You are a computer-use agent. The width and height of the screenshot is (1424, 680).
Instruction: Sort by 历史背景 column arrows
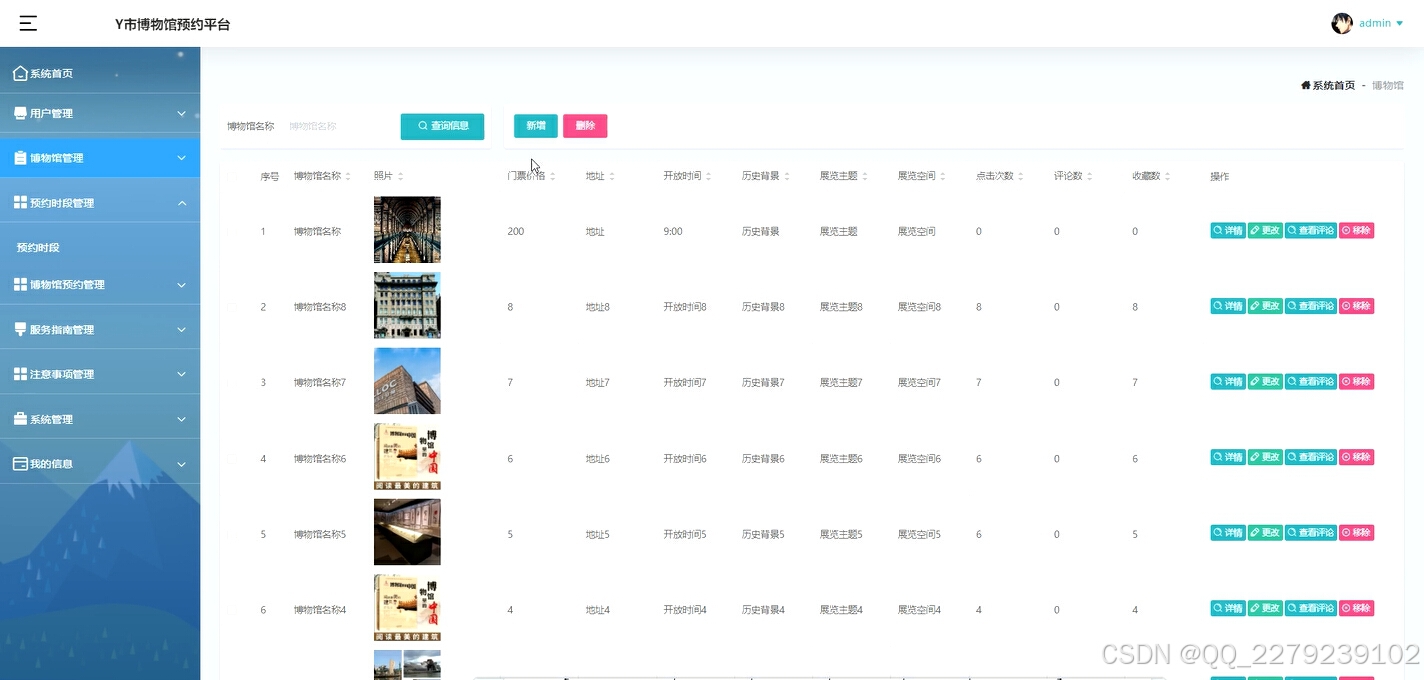click(787, 176)
